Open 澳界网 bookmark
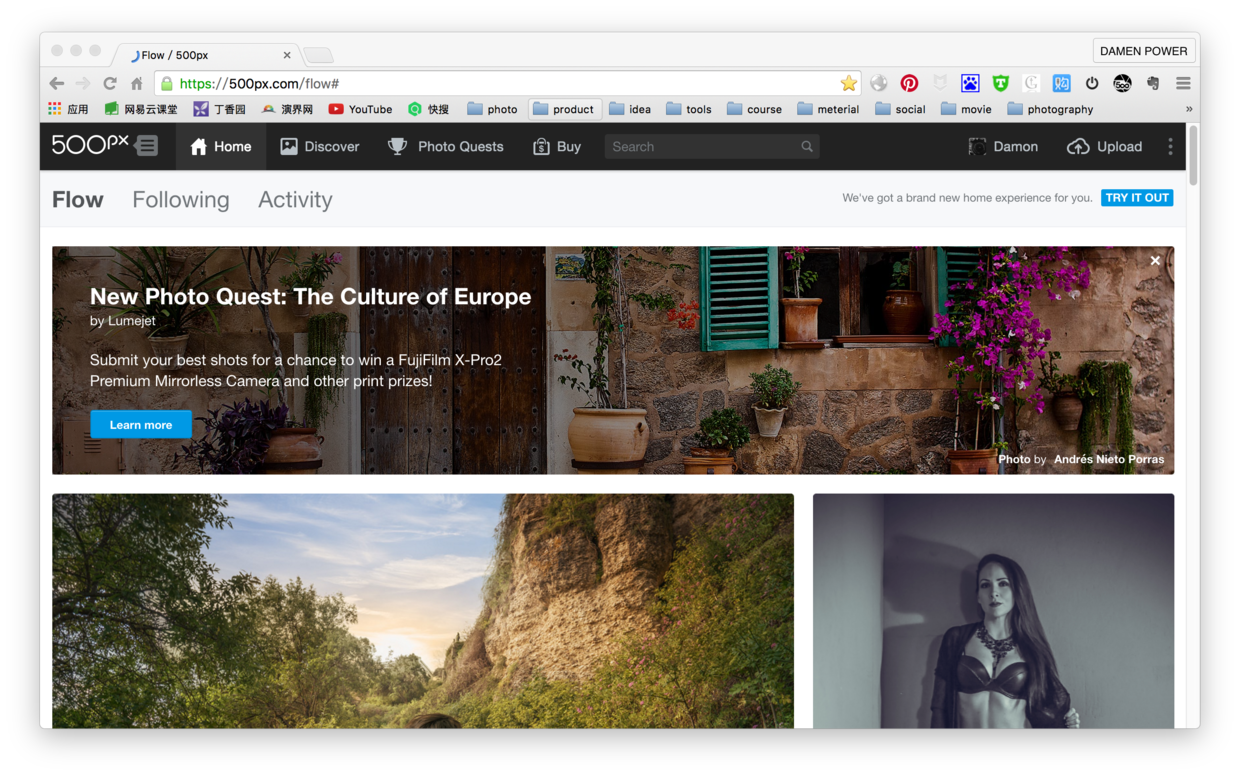 (287, 109)
